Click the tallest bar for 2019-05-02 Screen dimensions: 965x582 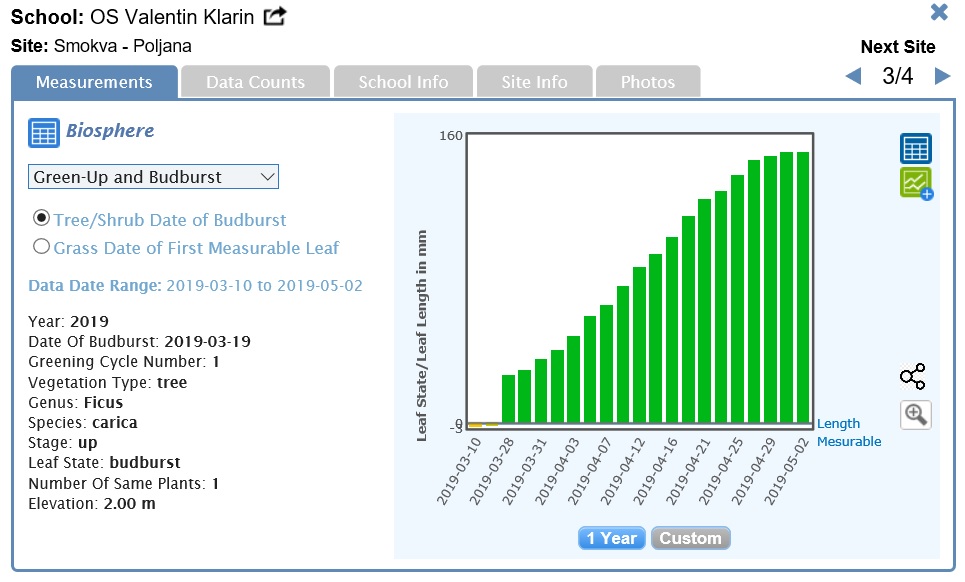coord(803,288)
